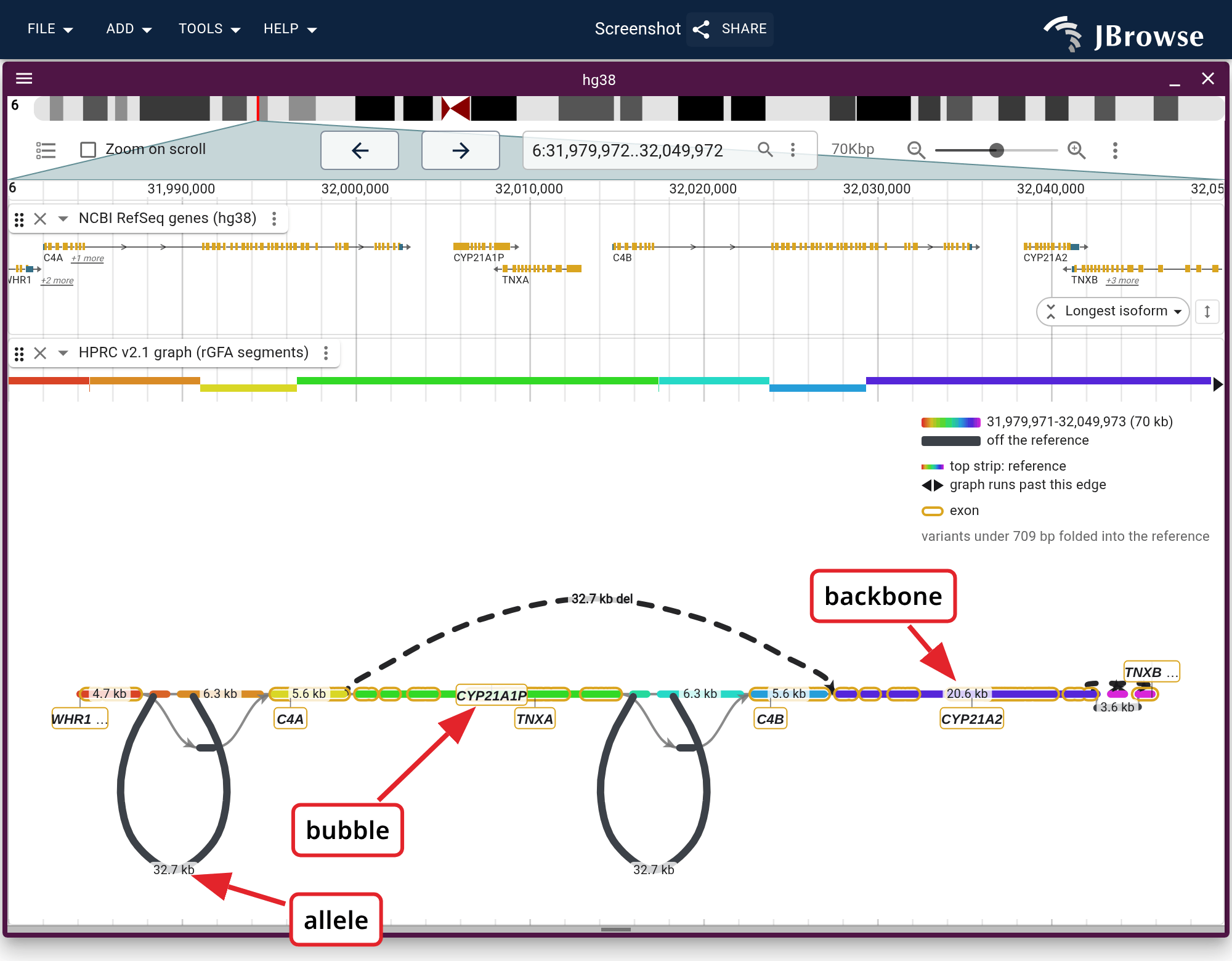The height and width of the screenshot is (961, 1232).
Task: Click the track height resize icon
Action: coord(1207,312)
